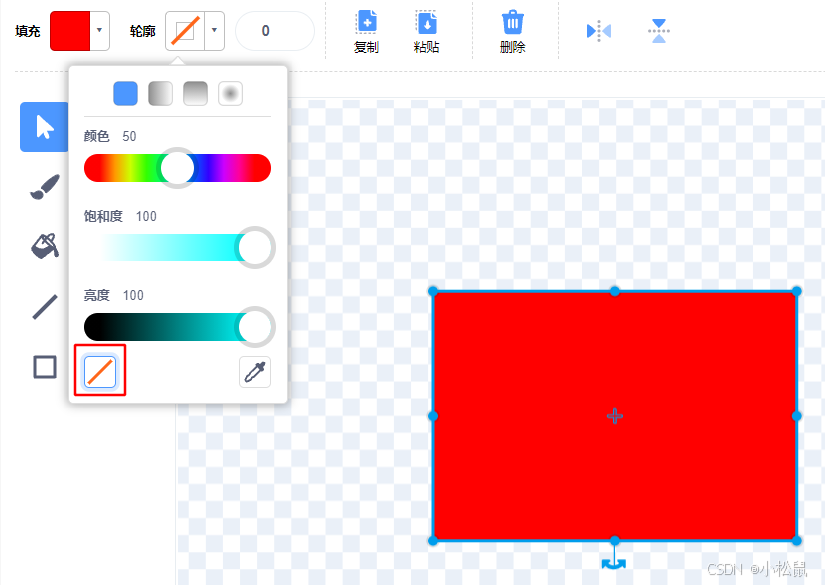Click the rotation handle below rectangle
The image size is (825, 585).
pyautogui.click(x=614, y=562)
